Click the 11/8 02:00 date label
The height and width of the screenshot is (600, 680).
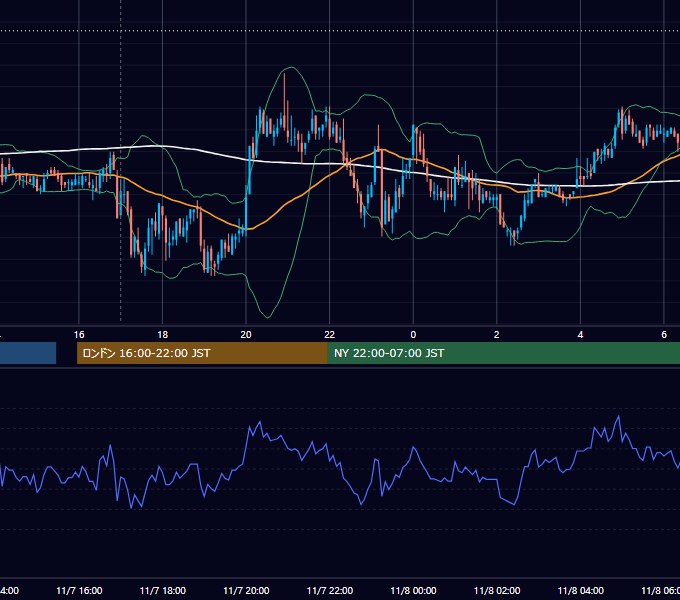[x=497, y=591]
